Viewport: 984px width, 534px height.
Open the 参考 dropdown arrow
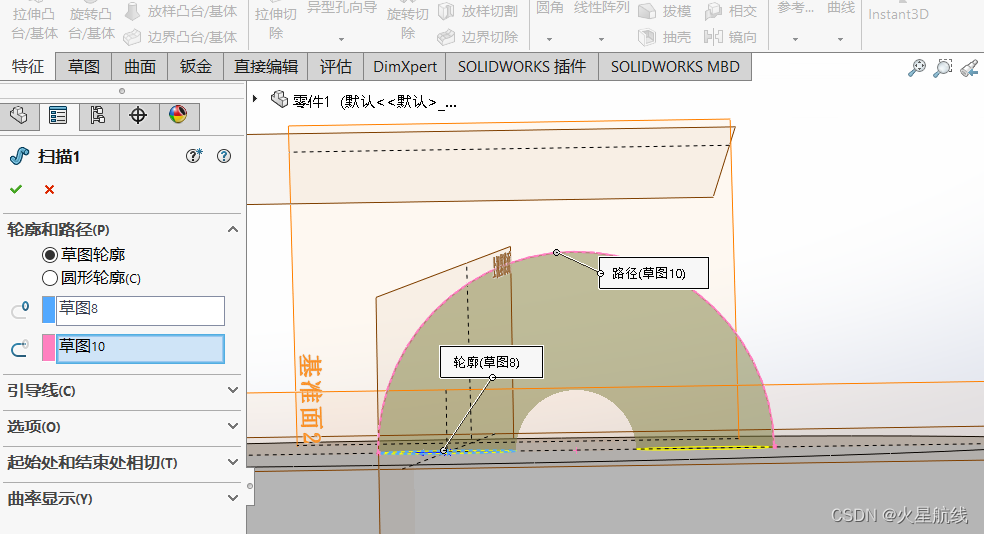point(795,40)
